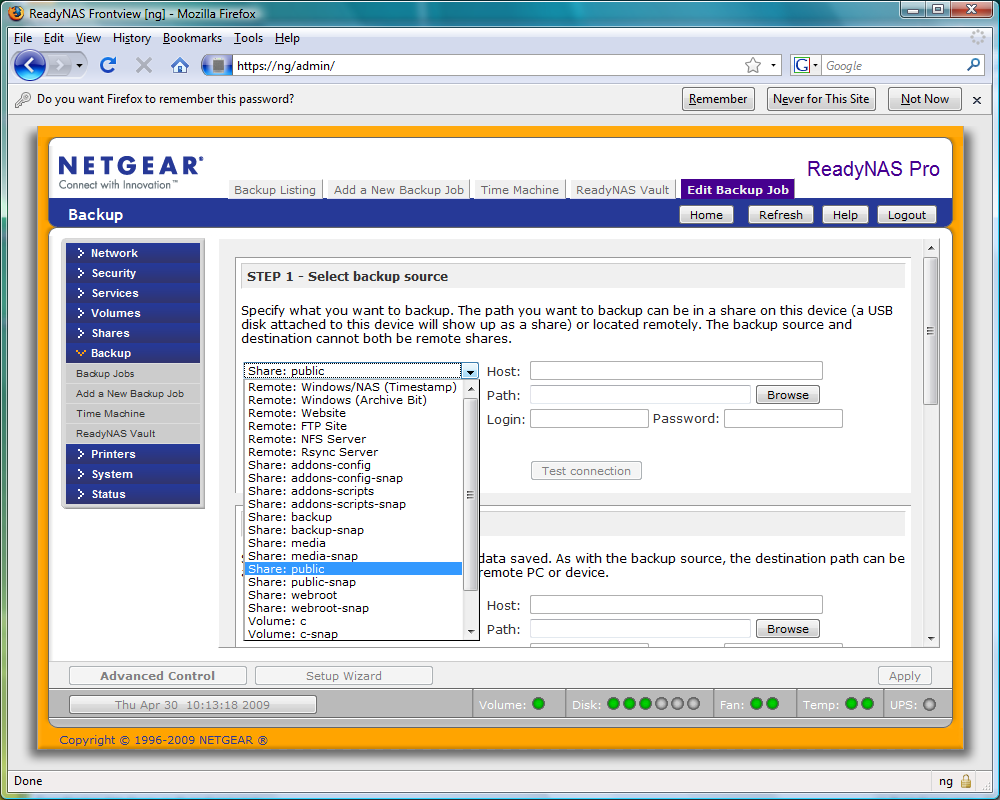Viewport: 1000px width, 800px height.
Task: Open Advanced Control mode
Action: click(158, 676)
